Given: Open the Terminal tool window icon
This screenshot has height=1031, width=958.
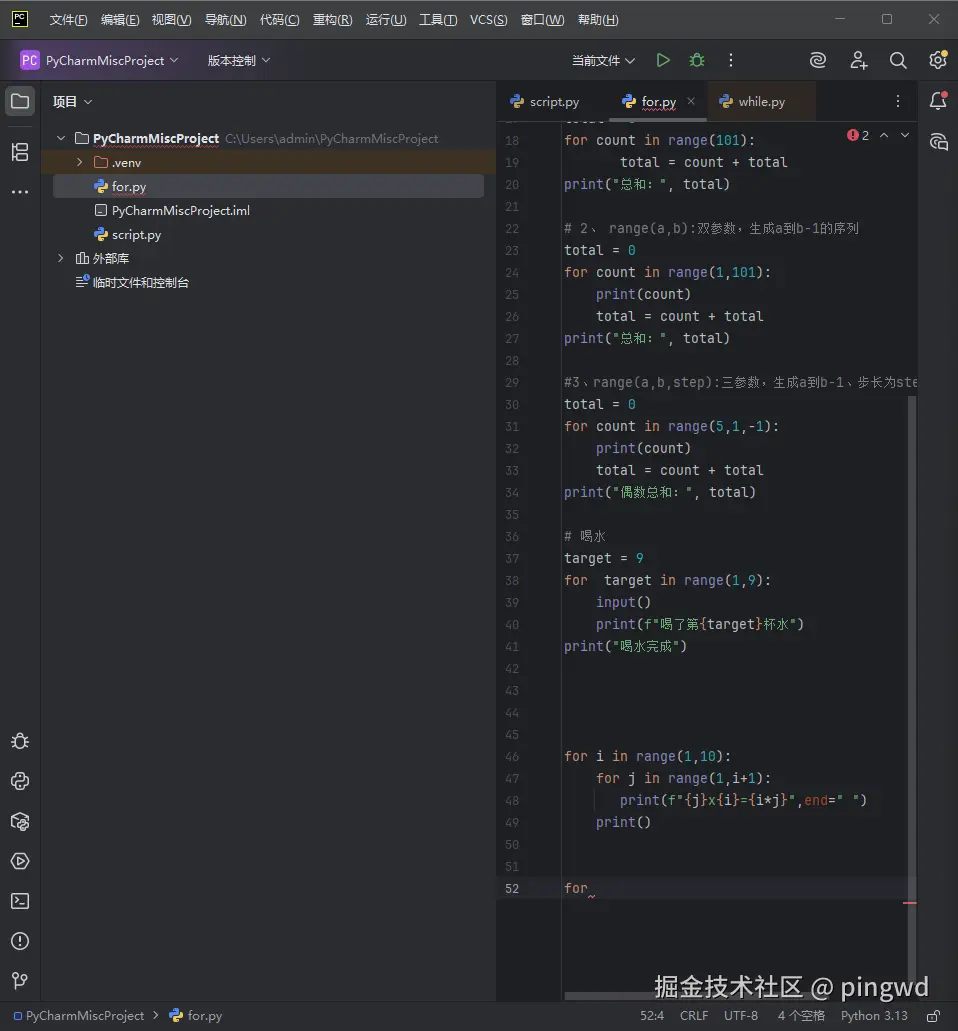Looking at the screenshot, I should [x=20, y=901].
